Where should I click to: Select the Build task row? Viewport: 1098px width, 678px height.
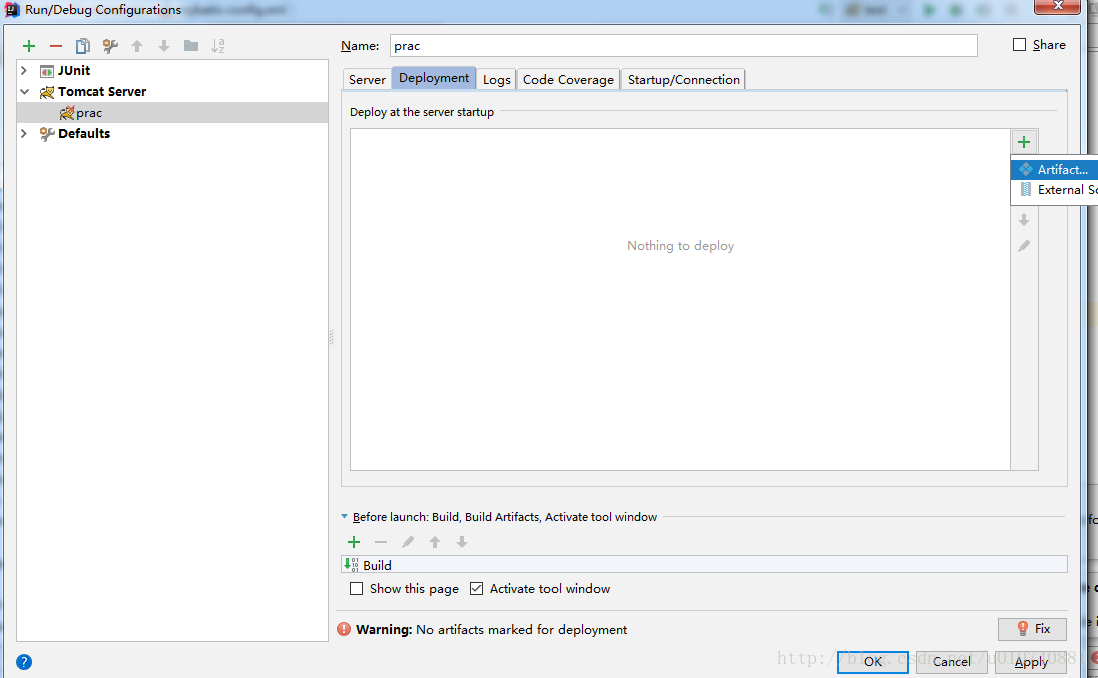pyautogui.click(x=704, y=565)
